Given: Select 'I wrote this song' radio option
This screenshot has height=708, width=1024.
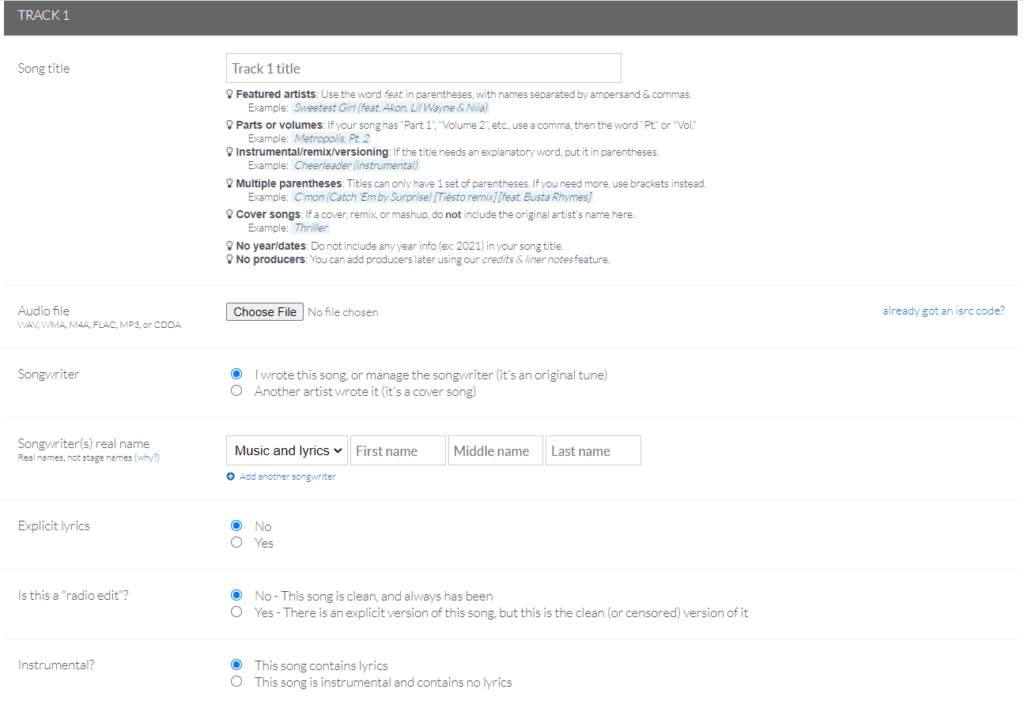Looking at the screenshot, I should click(237, 374).
